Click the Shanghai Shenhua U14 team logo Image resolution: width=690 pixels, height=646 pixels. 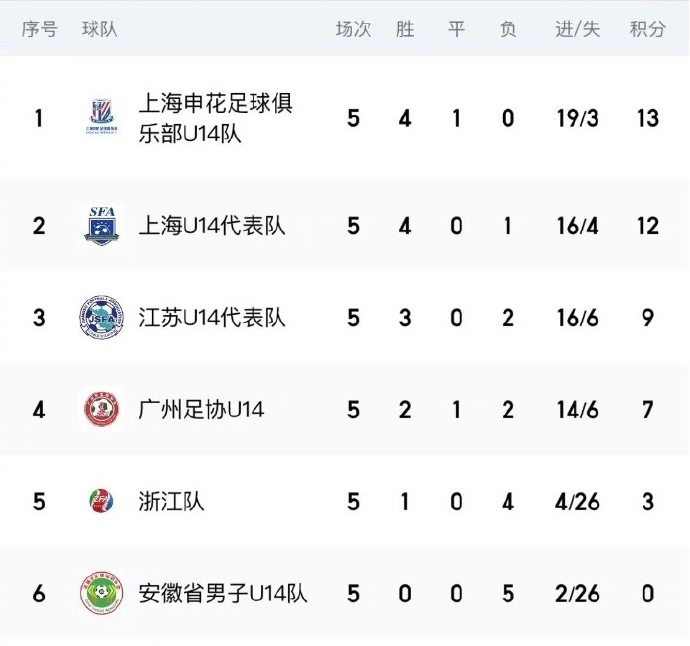(x=102, y=117)
